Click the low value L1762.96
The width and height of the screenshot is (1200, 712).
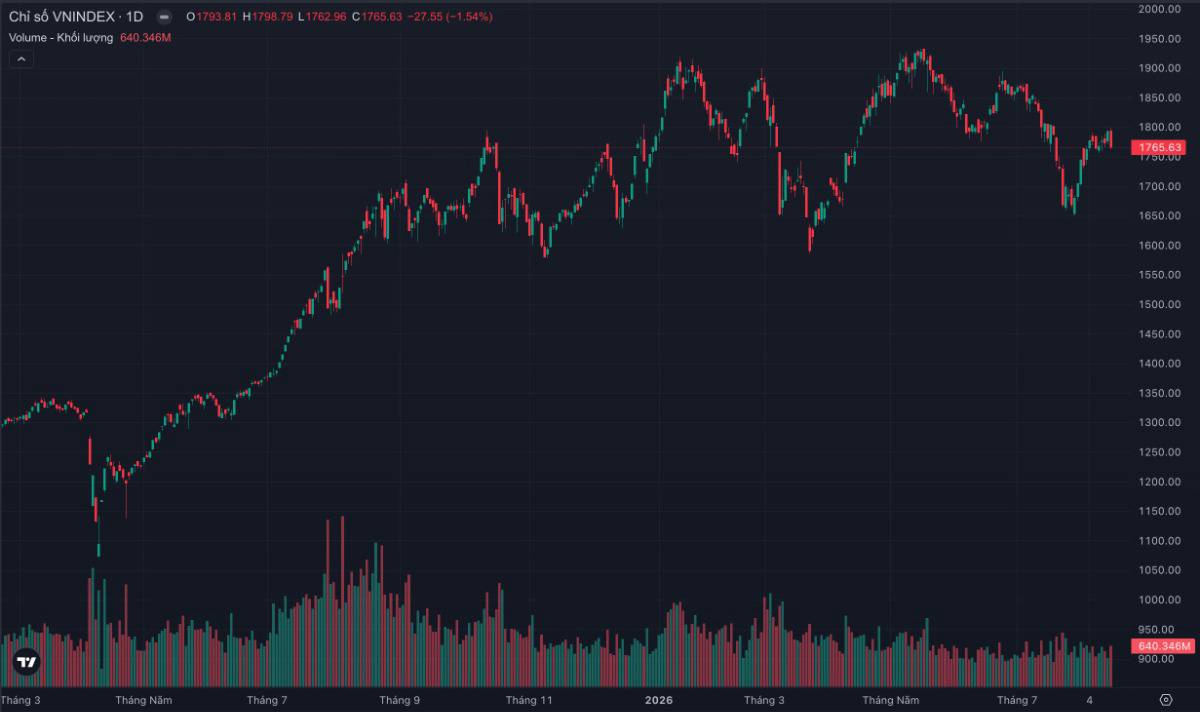322,17
